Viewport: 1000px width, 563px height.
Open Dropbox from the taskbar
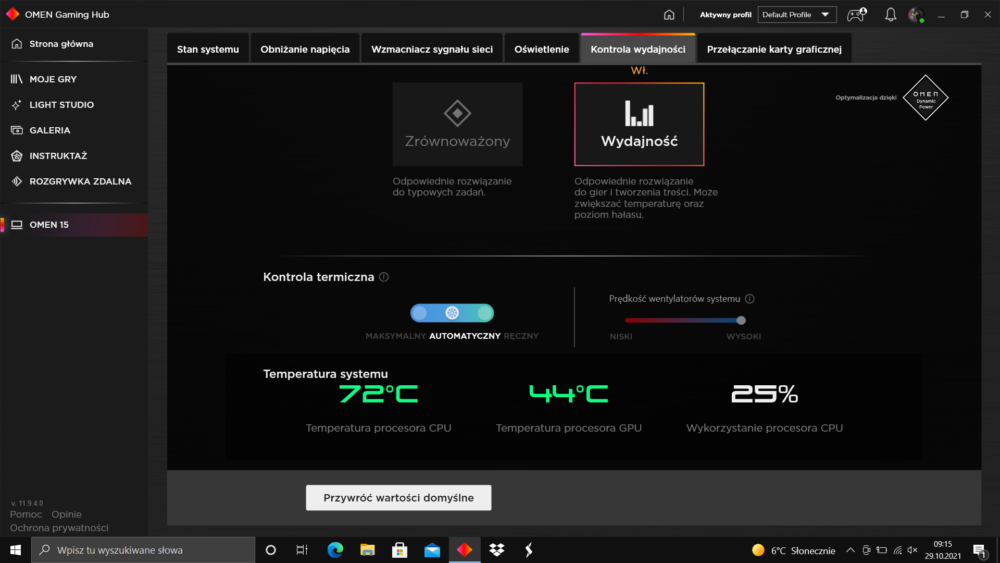pos(497,550)
